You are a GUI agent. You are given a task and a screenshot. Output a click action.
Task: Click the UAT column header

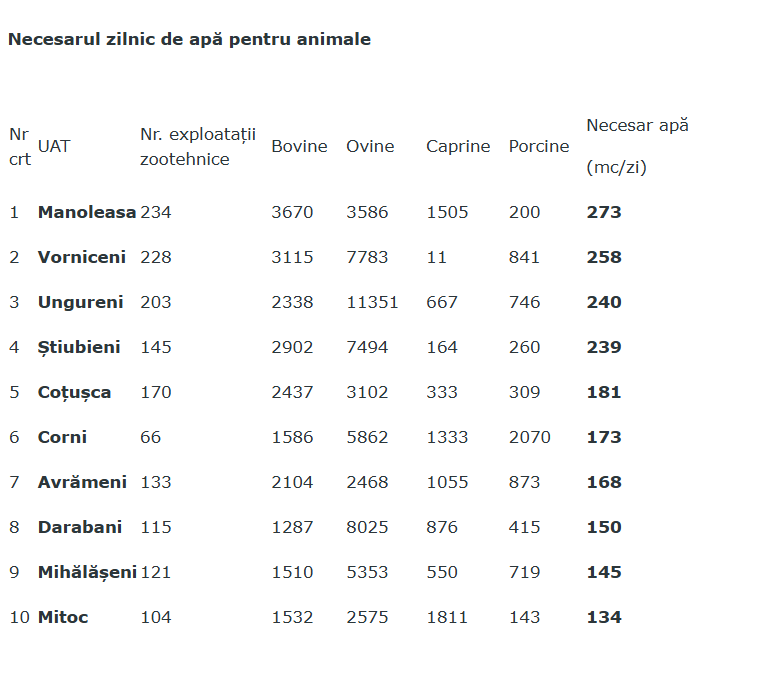(x=54, y=146)
